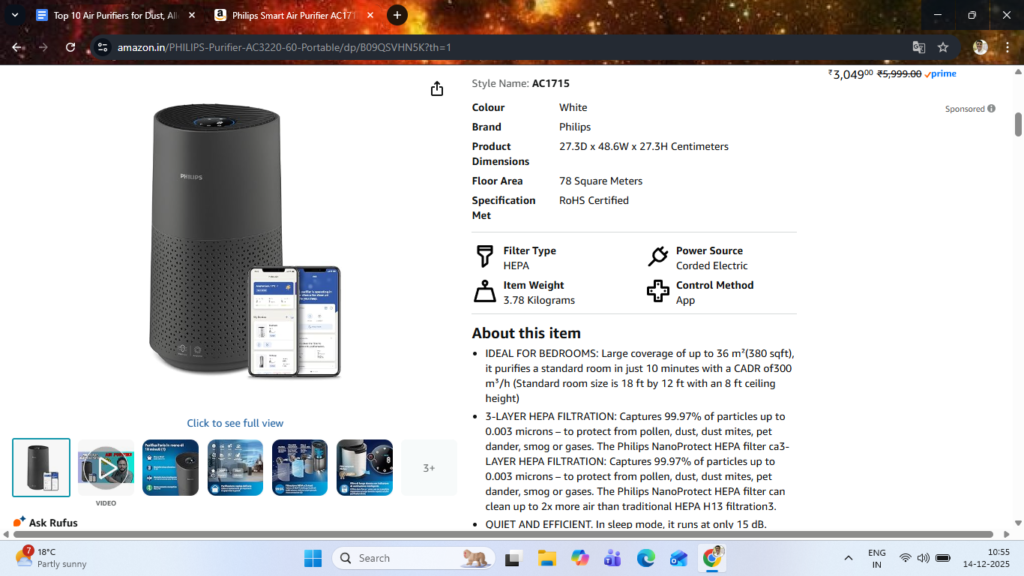Bookmark this page with the star icon

click(943, 47)
